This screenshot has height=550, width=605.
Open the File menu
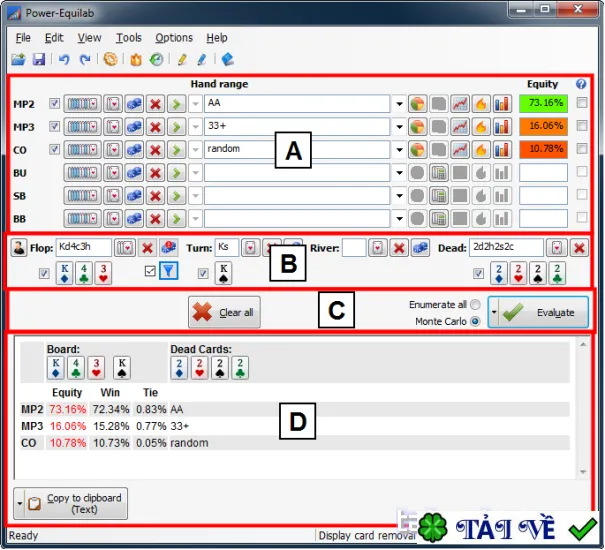coord(23,38)
